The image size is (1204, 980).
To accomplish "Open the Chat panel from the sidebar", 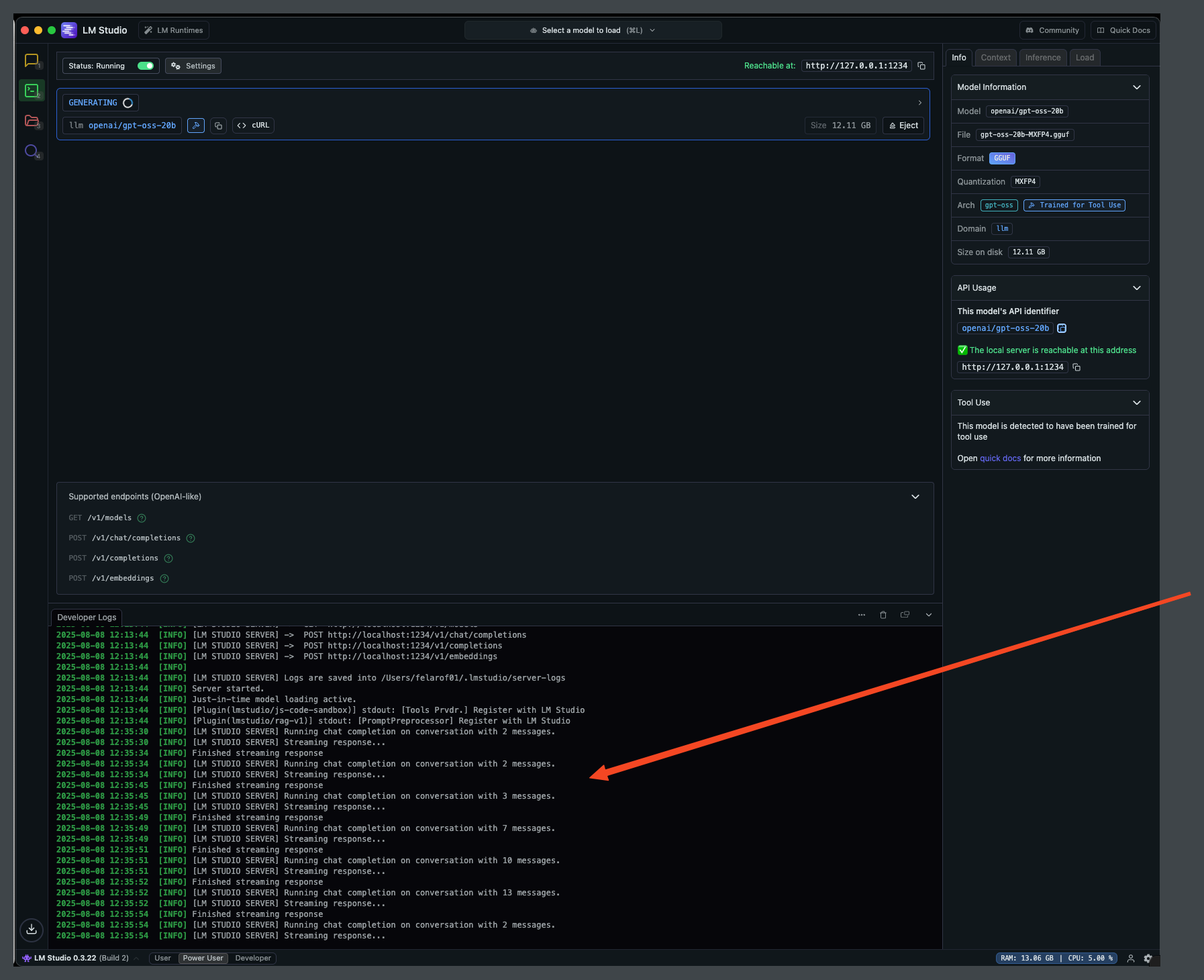I will click(x=32, y=60).
